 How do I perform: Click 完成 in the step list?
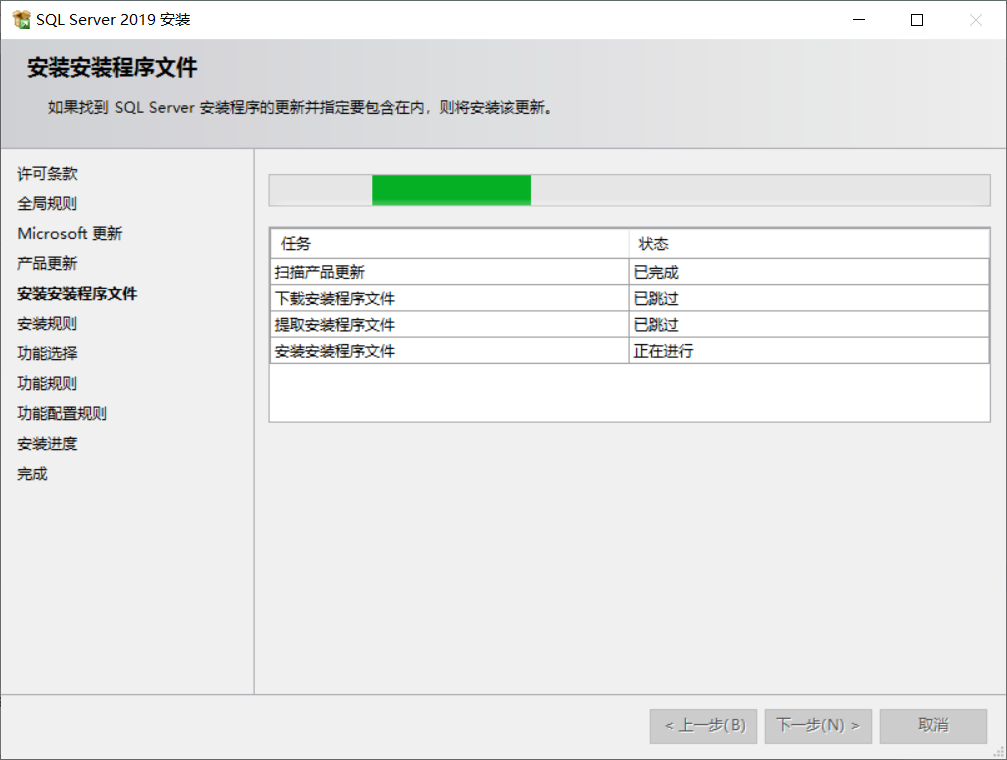[32, 474]
